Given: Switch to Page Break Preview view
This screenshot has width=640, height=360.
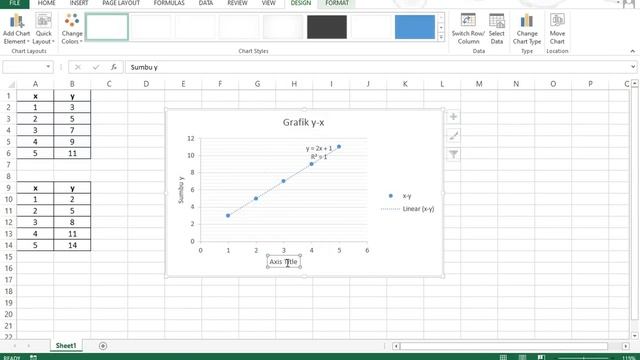Looking at the screenshot, I should pos(541,357).
